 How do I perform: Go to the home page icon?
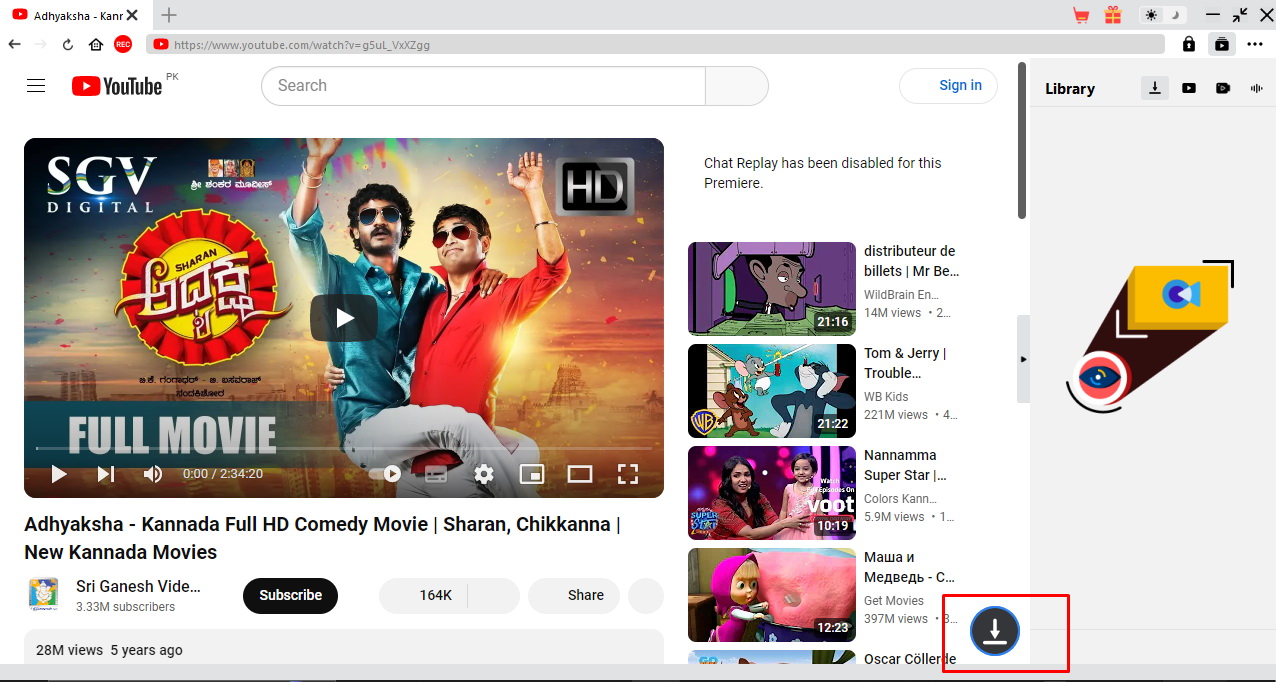coord(96,44)
